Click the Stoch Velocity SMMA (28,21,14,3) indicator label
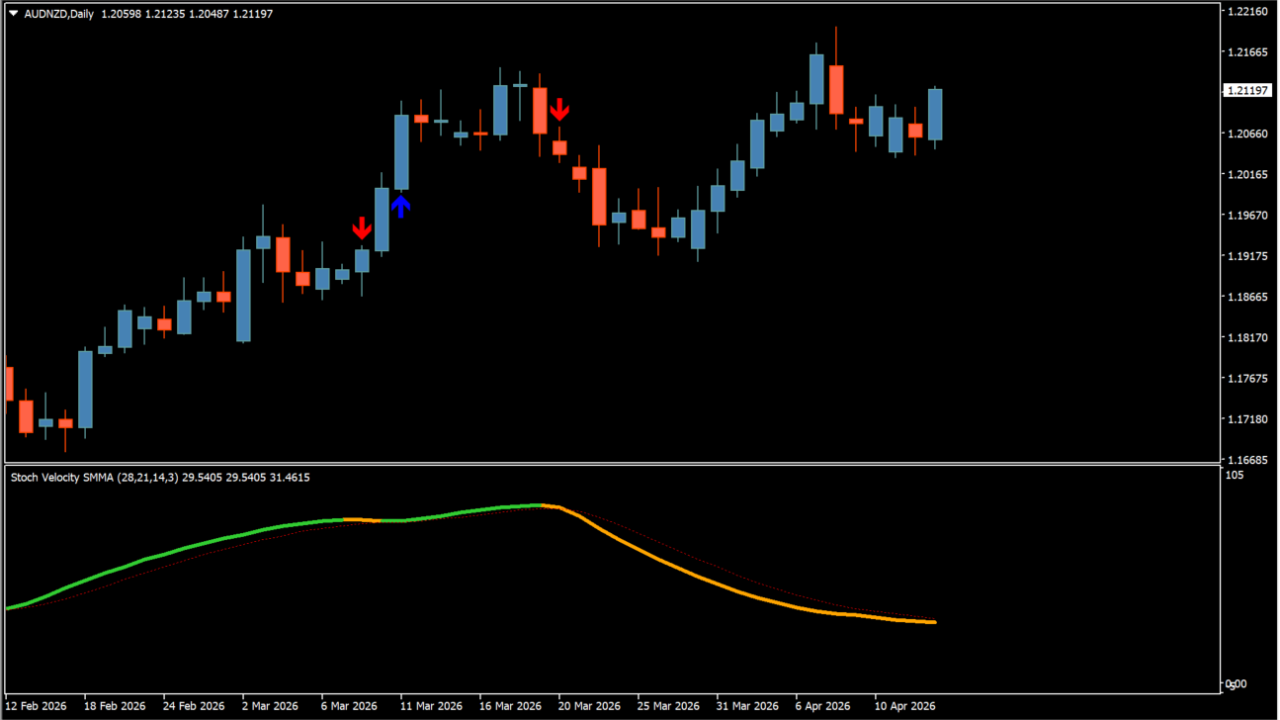The height and width of the screenshot is (720, 1280). tap(95, 477)
